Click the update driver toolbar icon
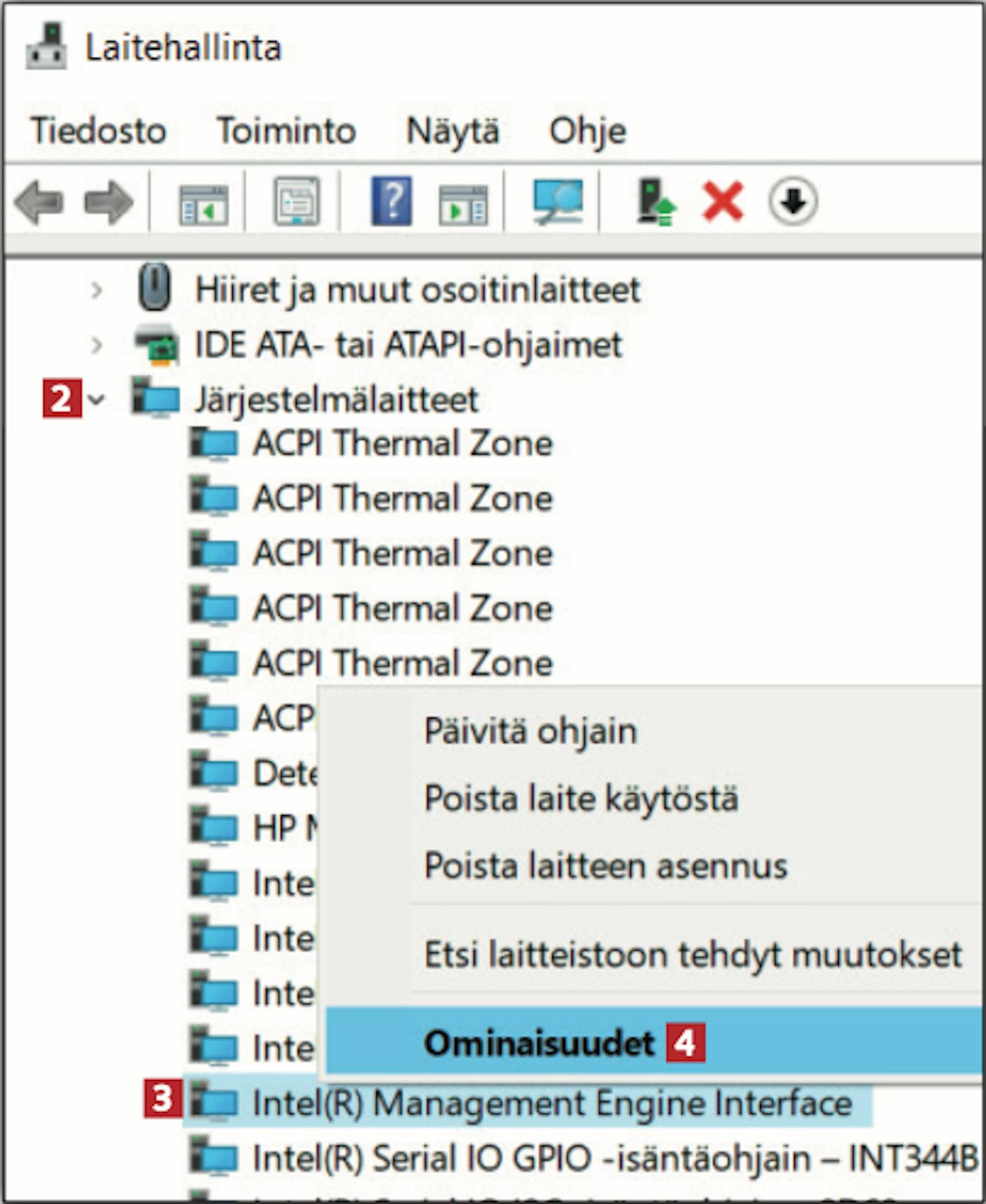This screenshot has width=986, height=1204. point(655,202)
